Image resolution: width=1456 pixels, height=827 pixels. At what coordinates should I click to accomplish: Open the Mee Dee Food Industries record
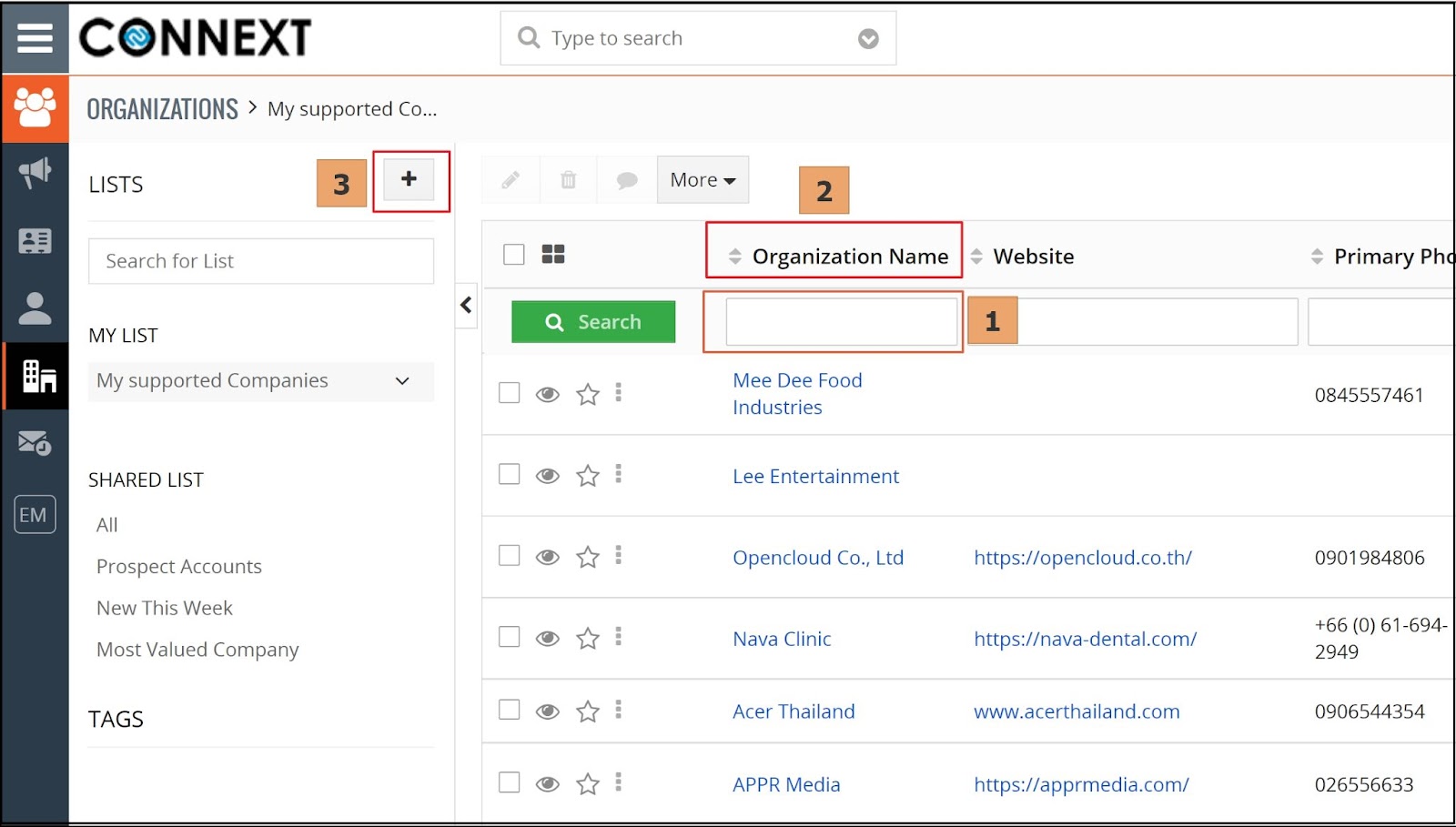click(797, 394)
